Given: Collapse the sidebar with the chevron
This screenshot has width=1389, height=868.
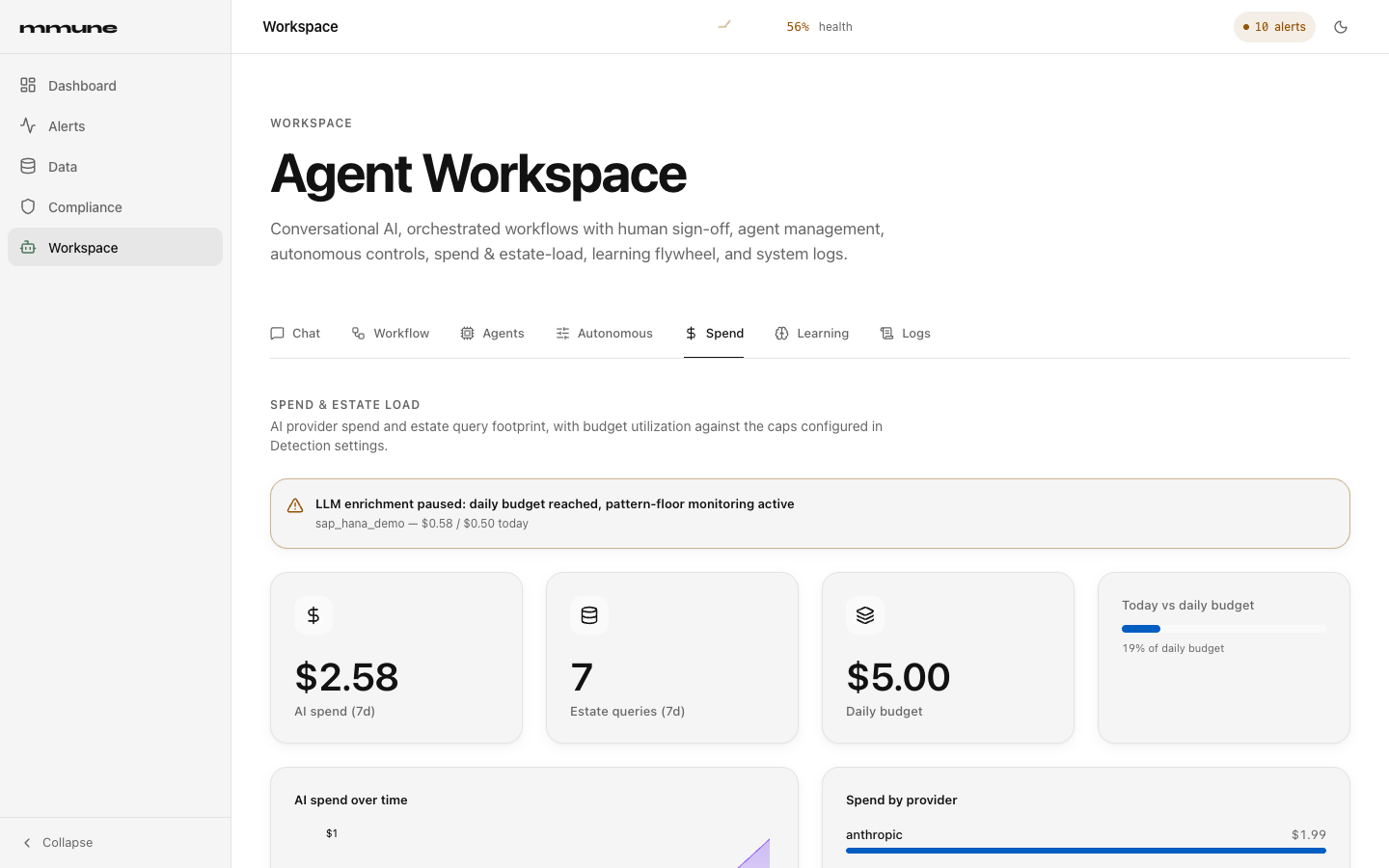Looking at the screenshot, I should [27, 842].
